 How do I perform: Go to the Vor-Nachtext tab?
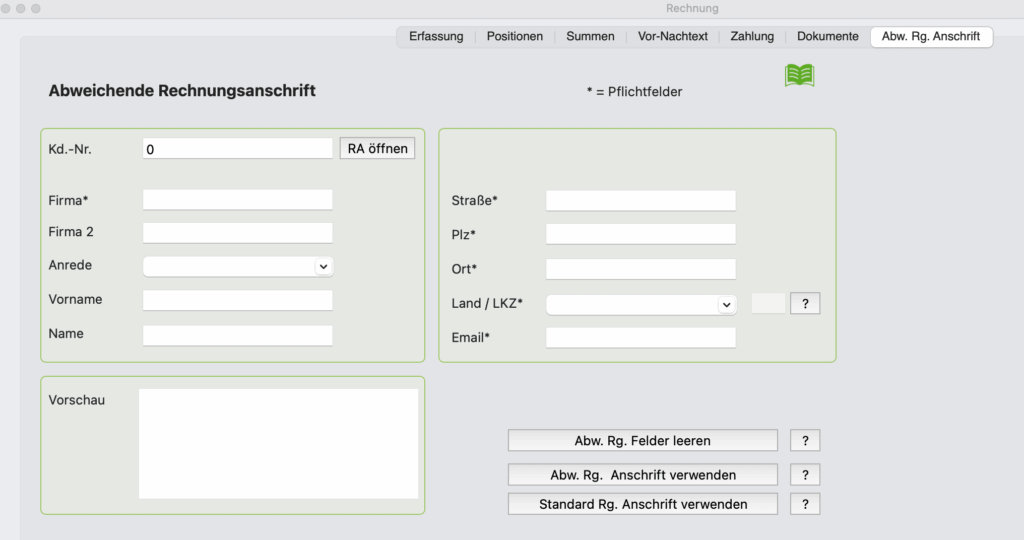pyautogui.click(x=673, y=37)
